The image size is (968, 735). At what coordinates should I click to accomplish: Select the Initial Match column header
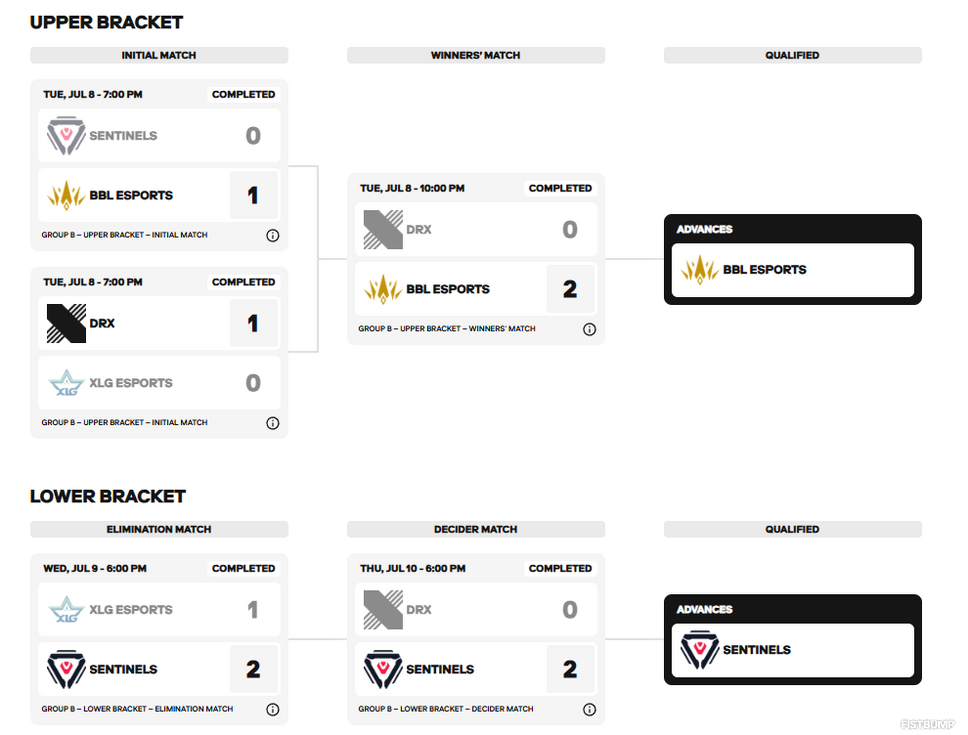(159, 55)
